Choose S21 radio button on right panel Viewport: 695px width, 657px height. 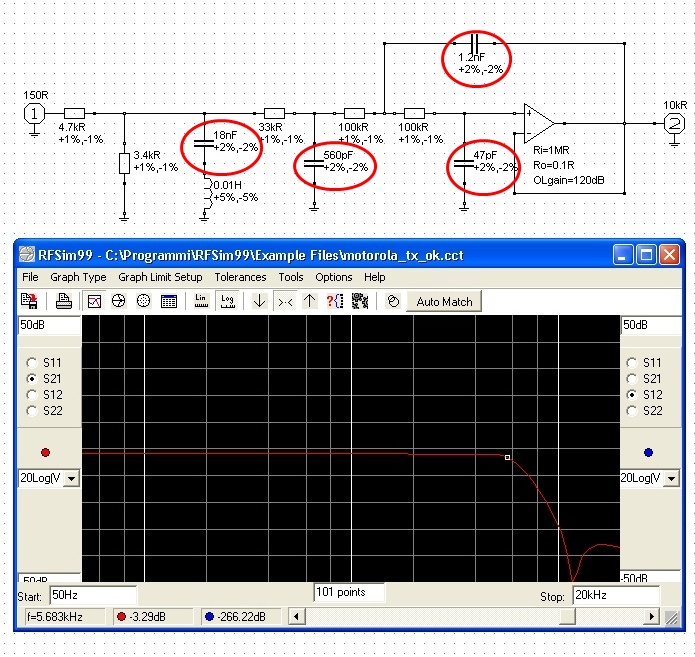(631, 379)
